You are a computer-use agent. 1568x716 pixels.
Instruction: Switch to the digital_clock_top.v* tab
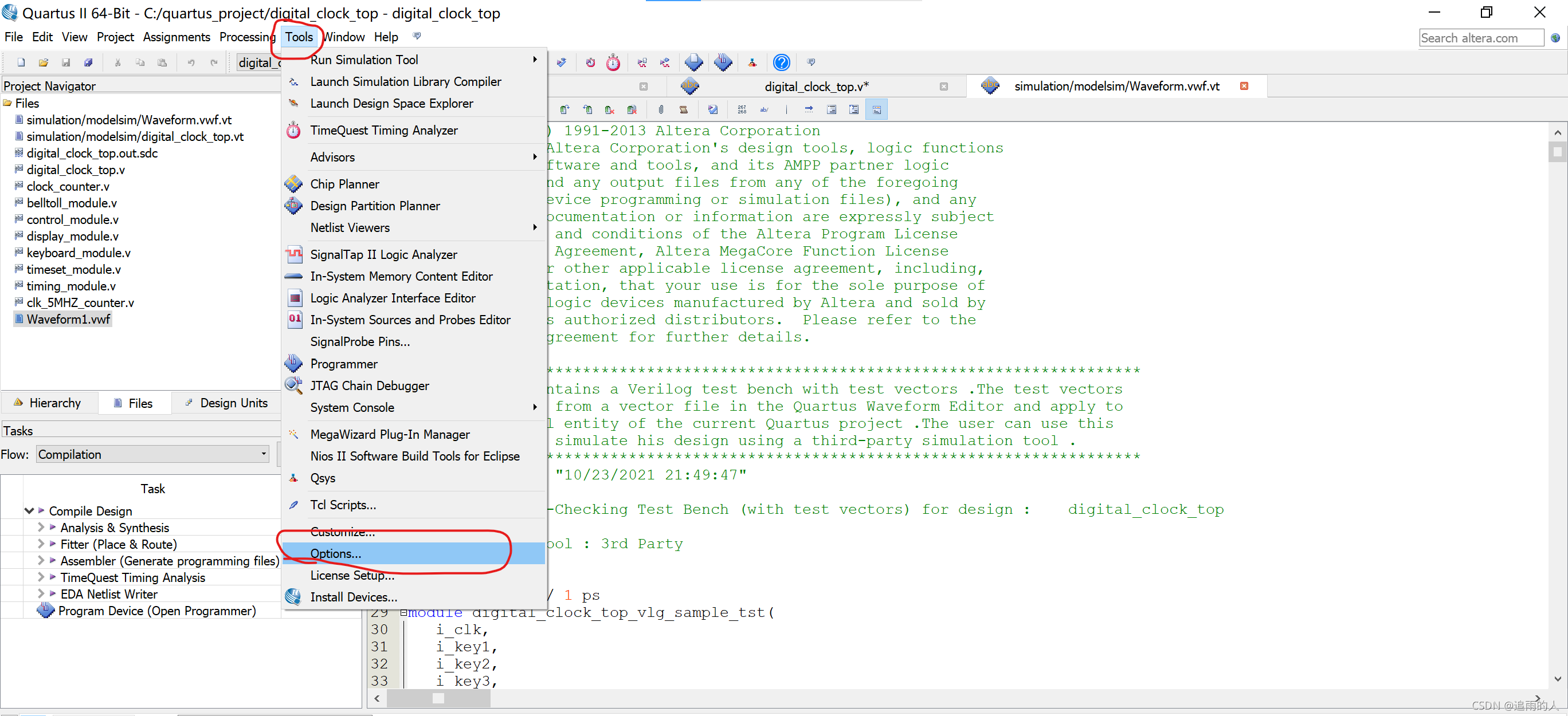[816, 86]
